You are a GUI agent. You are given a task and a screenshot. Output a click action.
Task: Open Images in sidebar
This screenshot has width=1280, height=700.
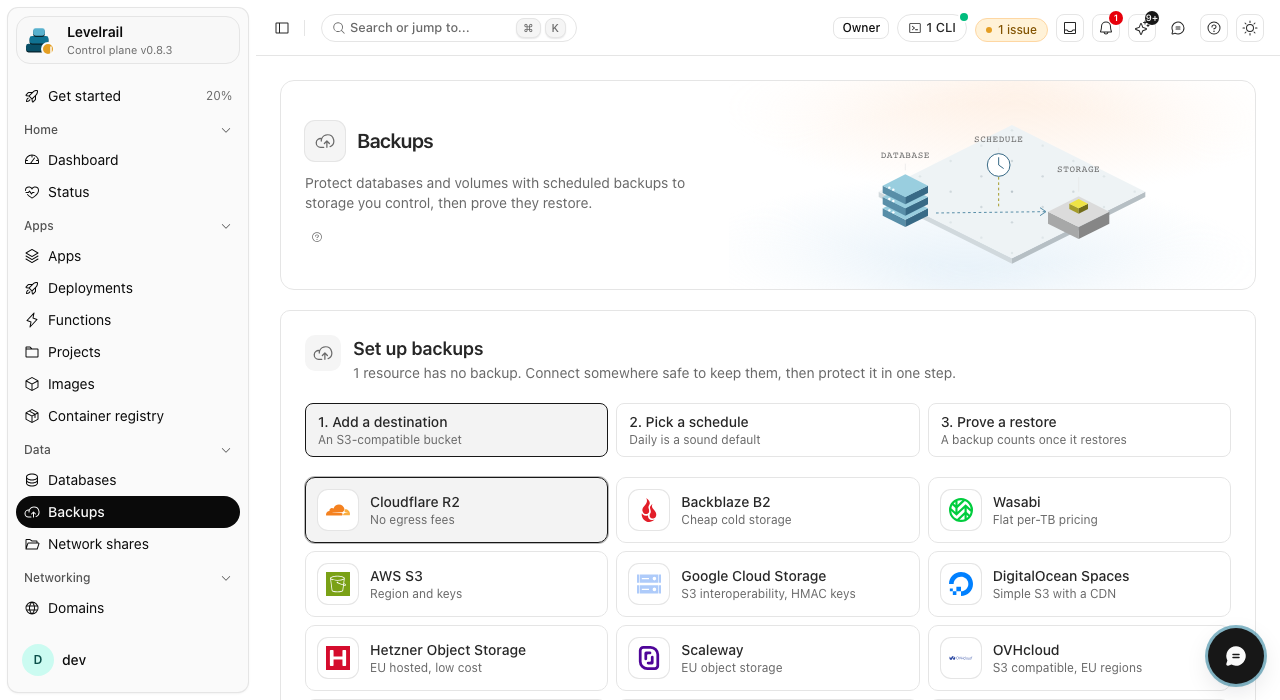(x=128, y=384)
